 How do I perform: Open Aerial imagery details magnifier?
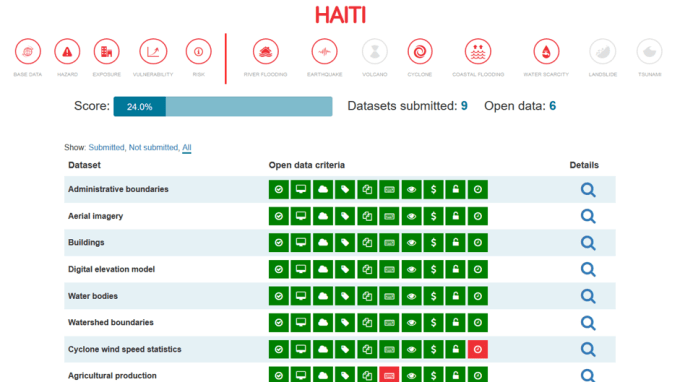588,216
